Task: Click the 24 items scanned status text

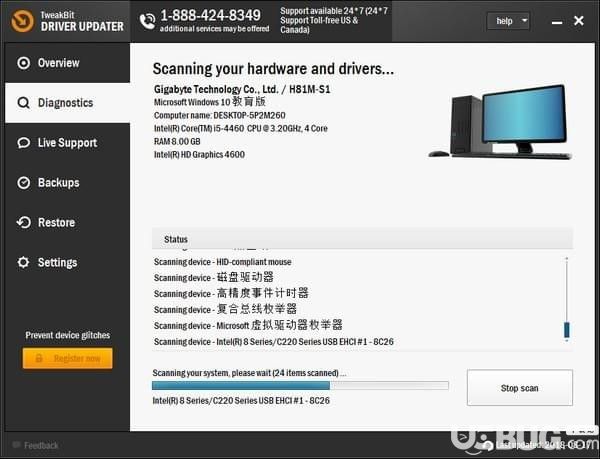Action: pos(249,373)
